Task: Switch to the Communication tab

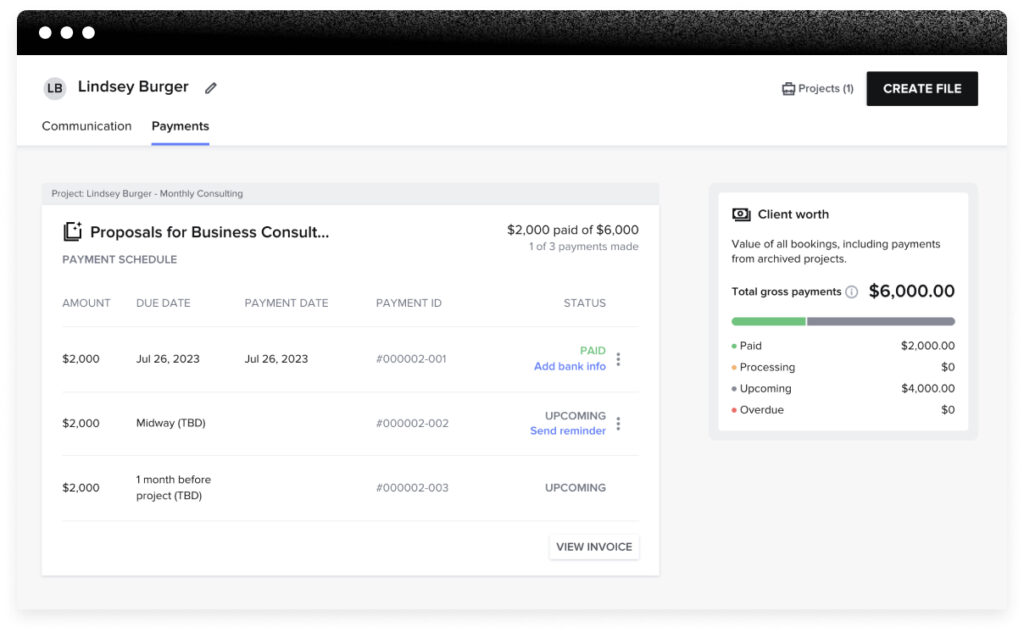Action: [x=86, y=126]
